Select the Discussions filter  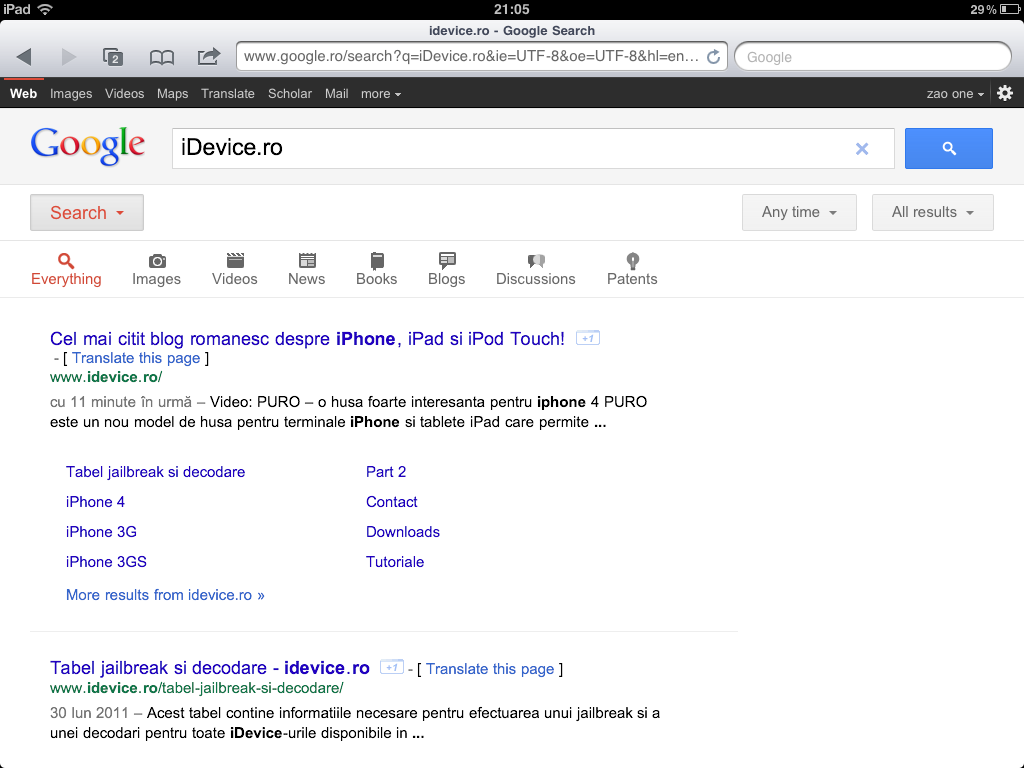(536, 270)
